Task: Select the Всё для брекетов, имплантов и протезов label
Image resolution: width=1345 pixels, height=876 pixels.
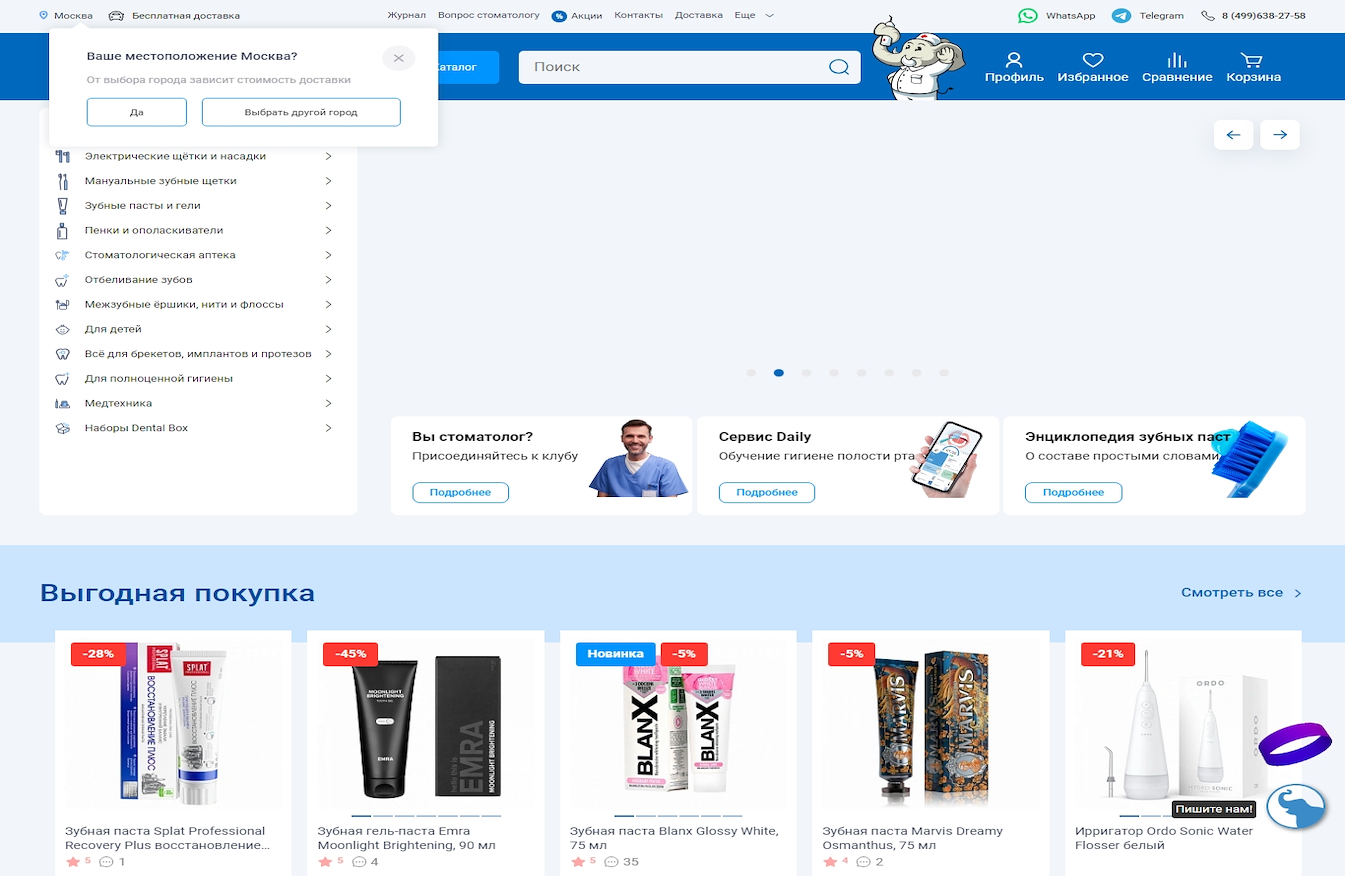Action: coord(198,354)
